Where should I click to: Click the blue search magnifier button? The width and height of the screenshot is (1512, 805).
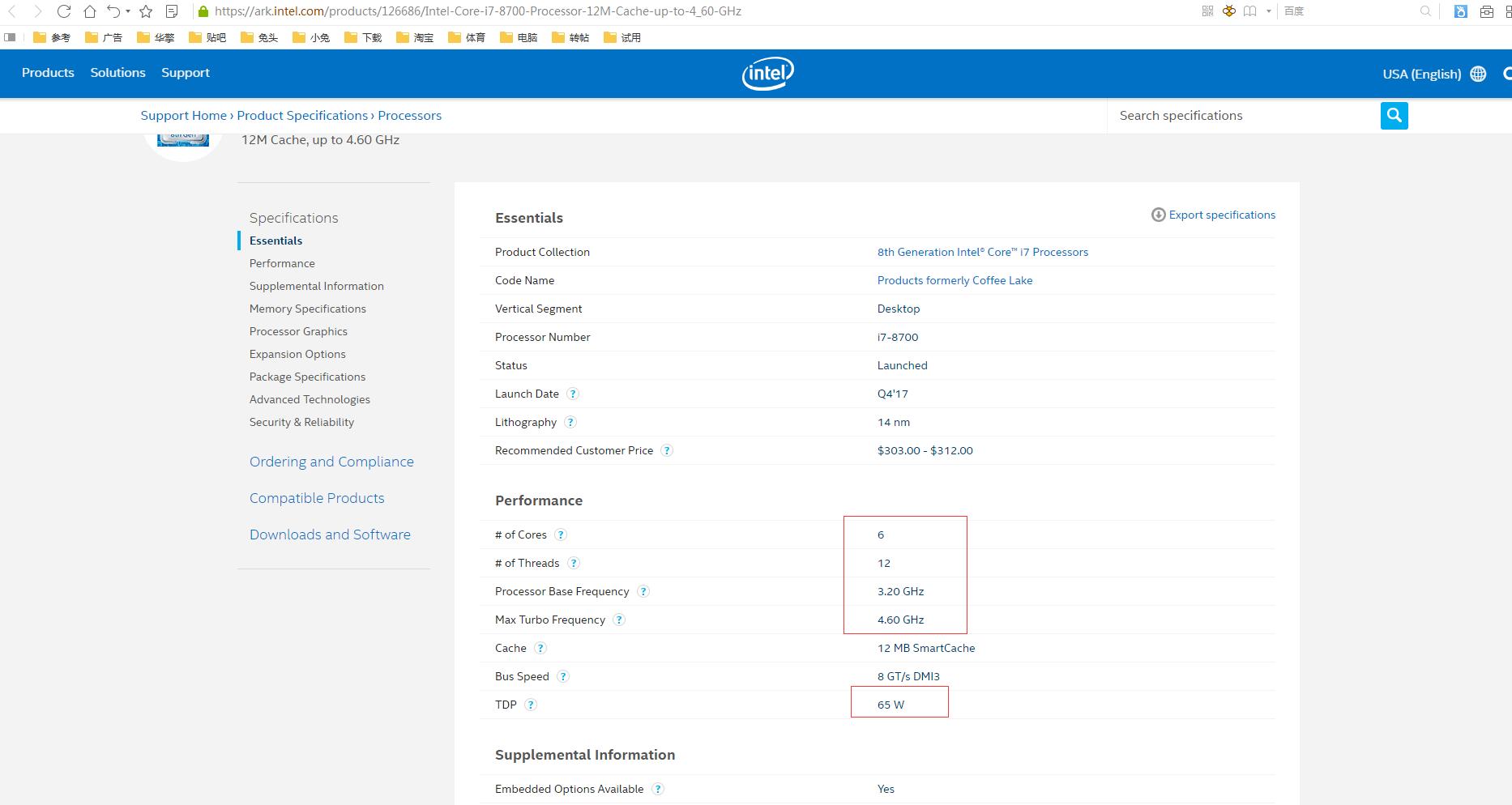pyautogui.click(x=1394, y=116)
